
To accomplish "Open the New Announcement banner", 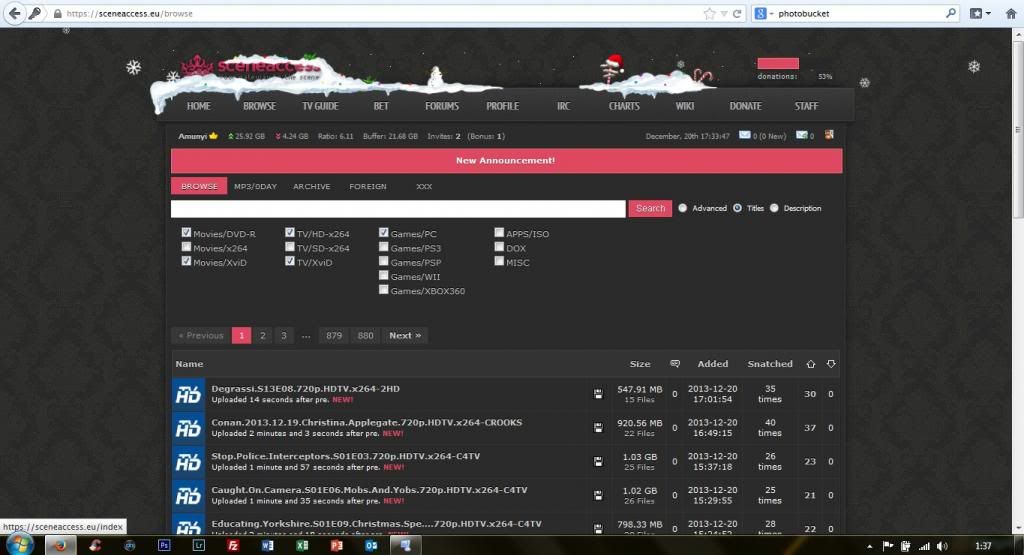I will [x=506, y=161].
